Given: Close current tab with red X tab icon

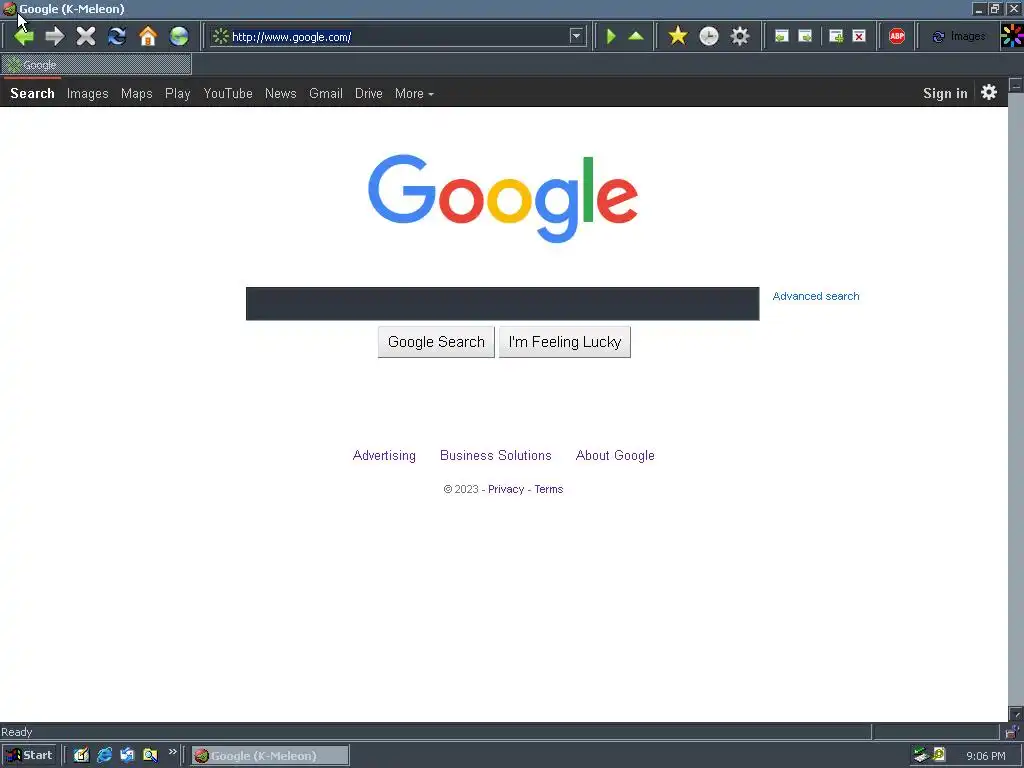Looking at the screenshot, I should pyautogui.click(x=859, y=36).
